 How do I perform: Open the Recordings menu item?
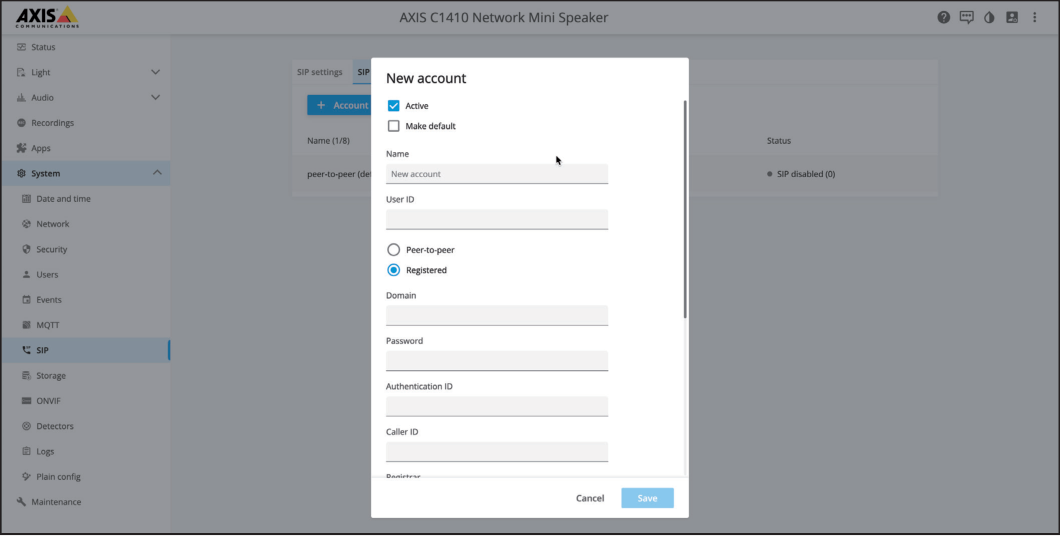[85, 123]
